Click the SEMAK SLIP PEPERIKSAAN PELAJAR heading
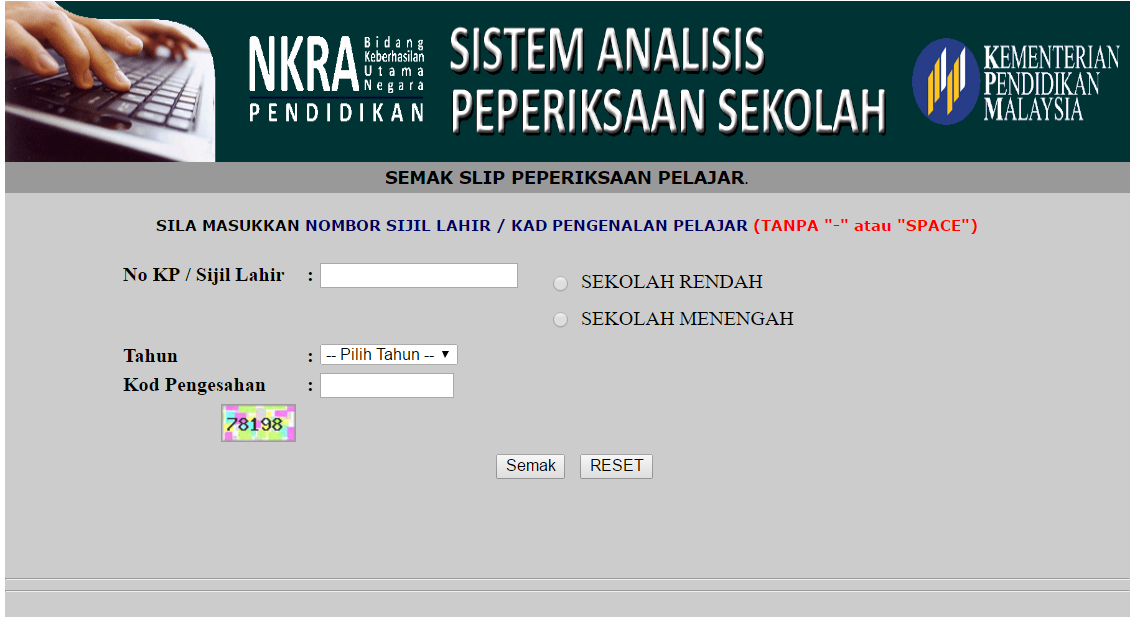The image size is (1132, 618). 566,178
